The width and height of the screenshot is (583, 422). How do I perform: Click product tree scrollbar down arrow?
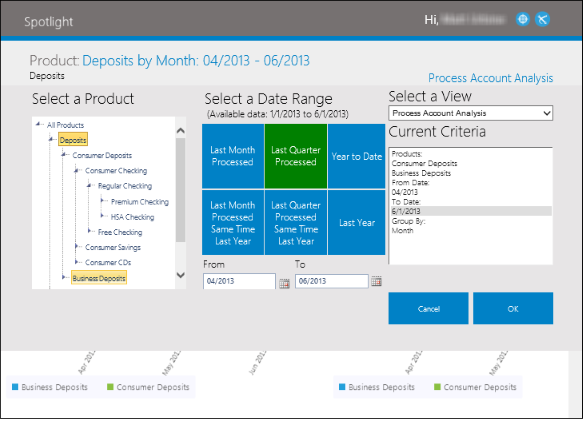[x=181, y=275]
